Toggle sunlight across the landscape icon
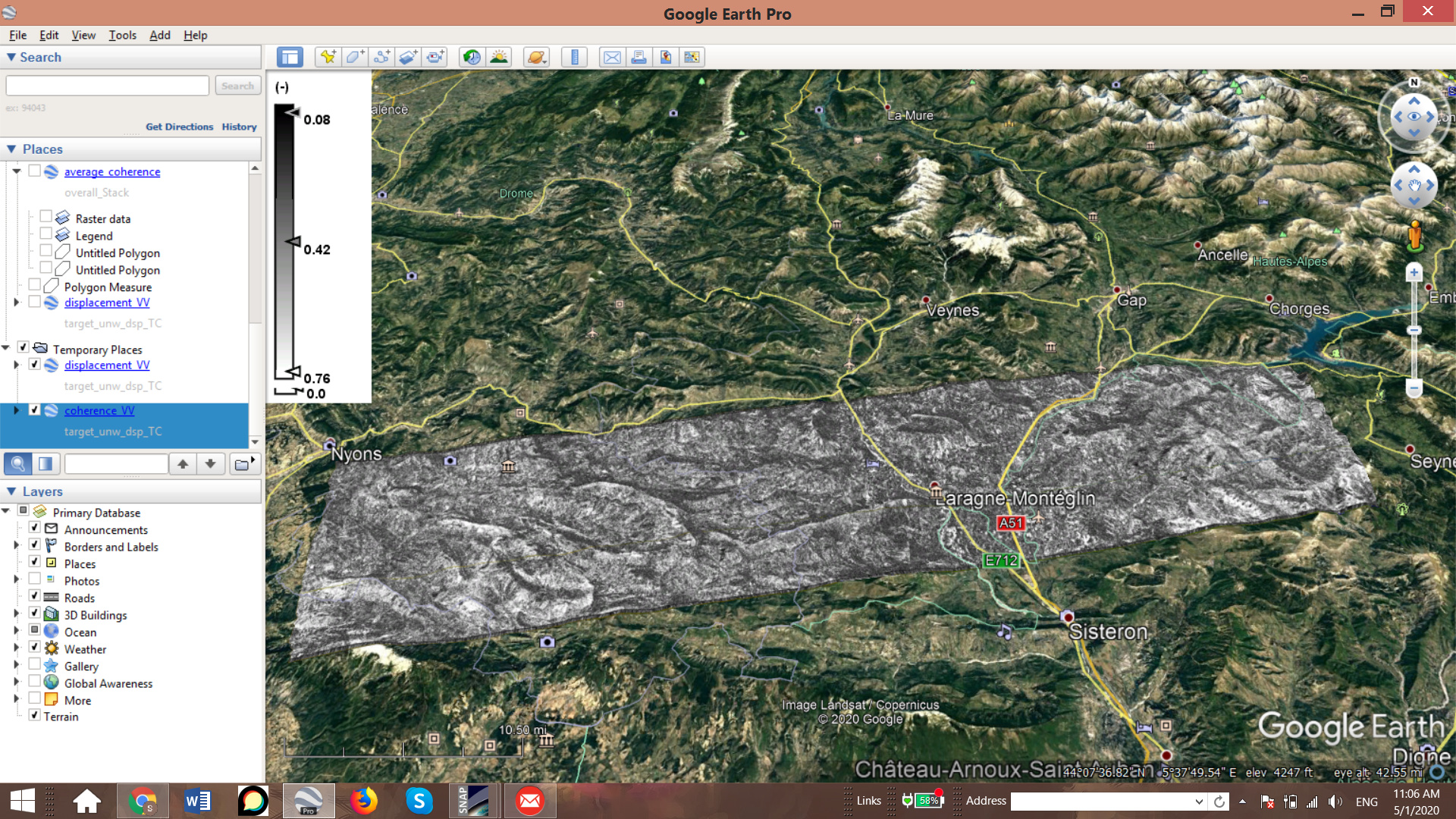The image size is (1456, 819). (x=499, y=57)
